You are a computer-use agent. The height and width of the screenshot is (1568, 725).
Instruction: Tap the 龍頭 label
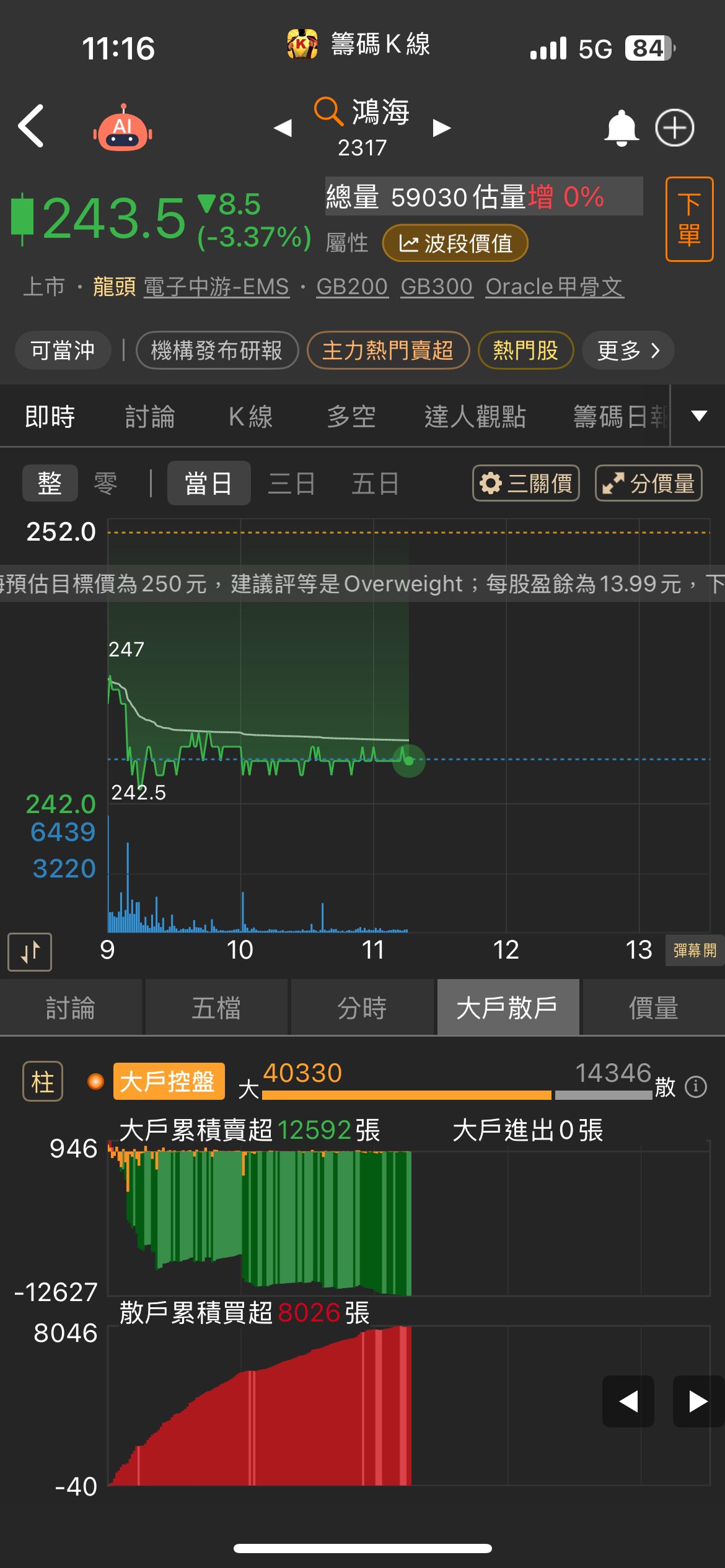pos(115,287)
